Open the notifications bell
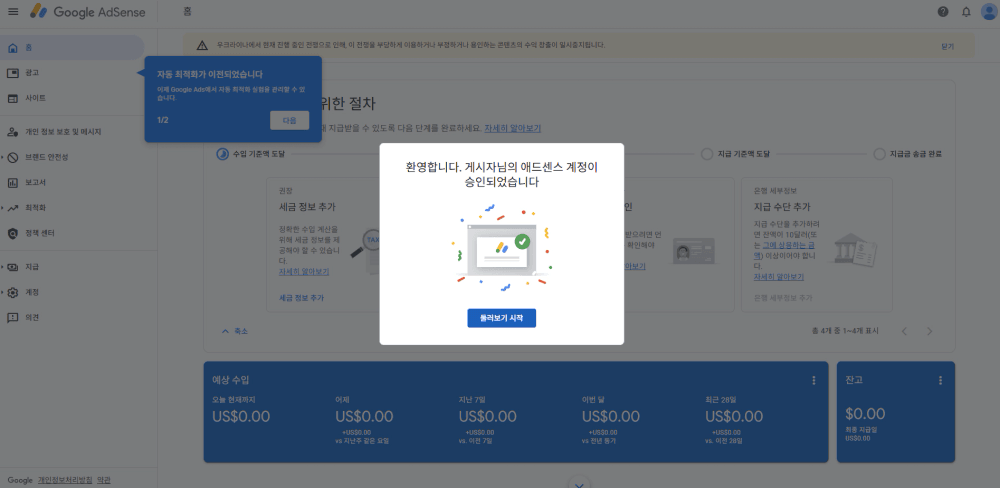Screen dimensions: 1000x488 (966, 11)
